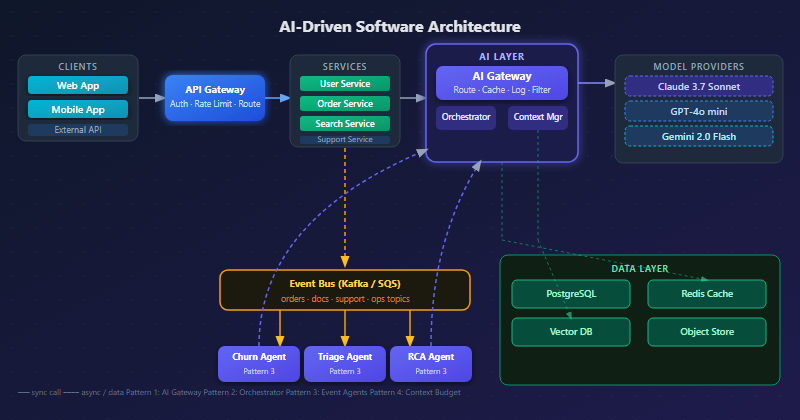This screenshot has width=800, height=420.
Task: Click the Gemini 2.0 Flash provider
Action: tap(698, 136)
